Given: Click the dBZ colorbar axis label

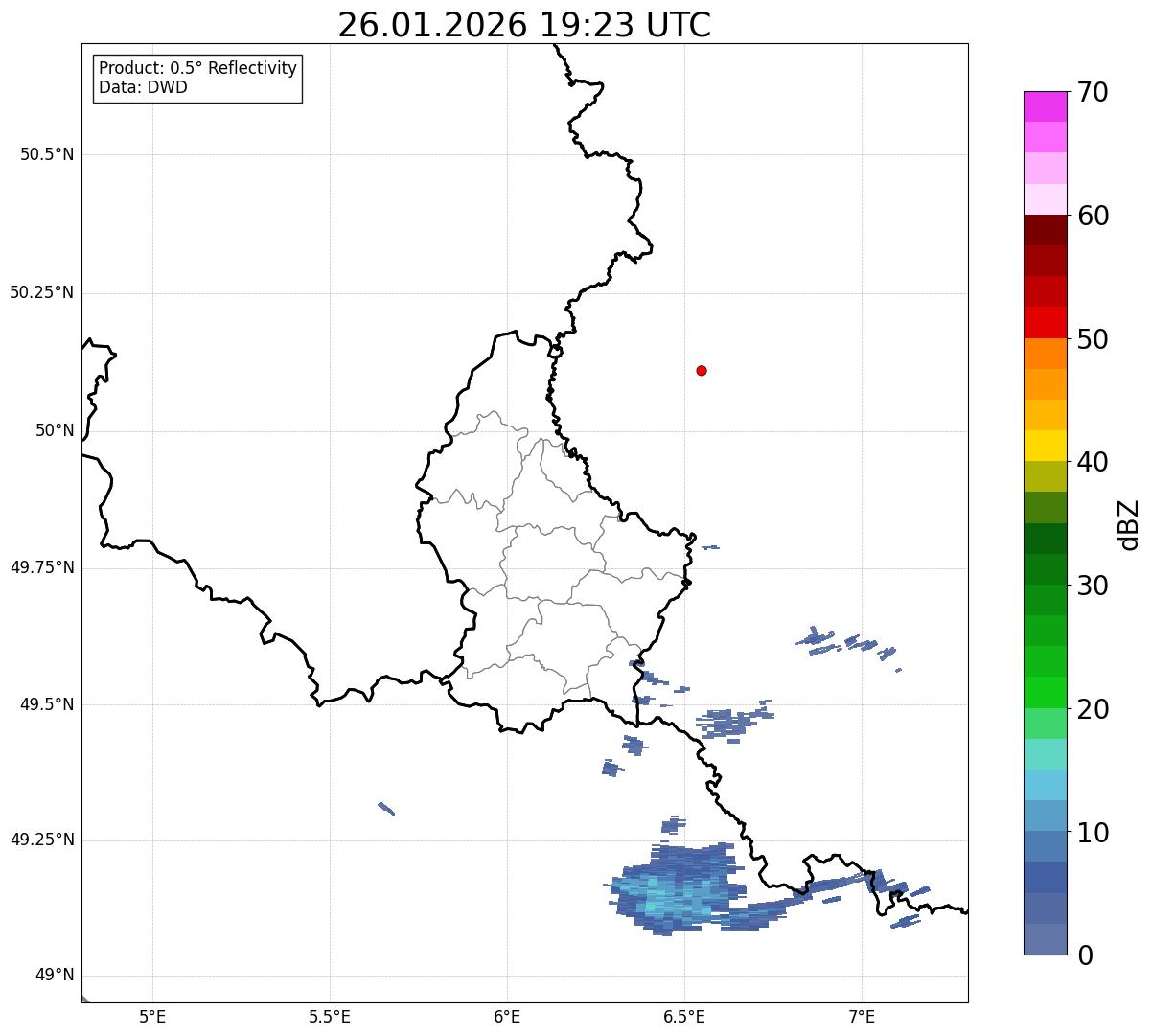Looking at the screenshot, I should (1129, 524).
